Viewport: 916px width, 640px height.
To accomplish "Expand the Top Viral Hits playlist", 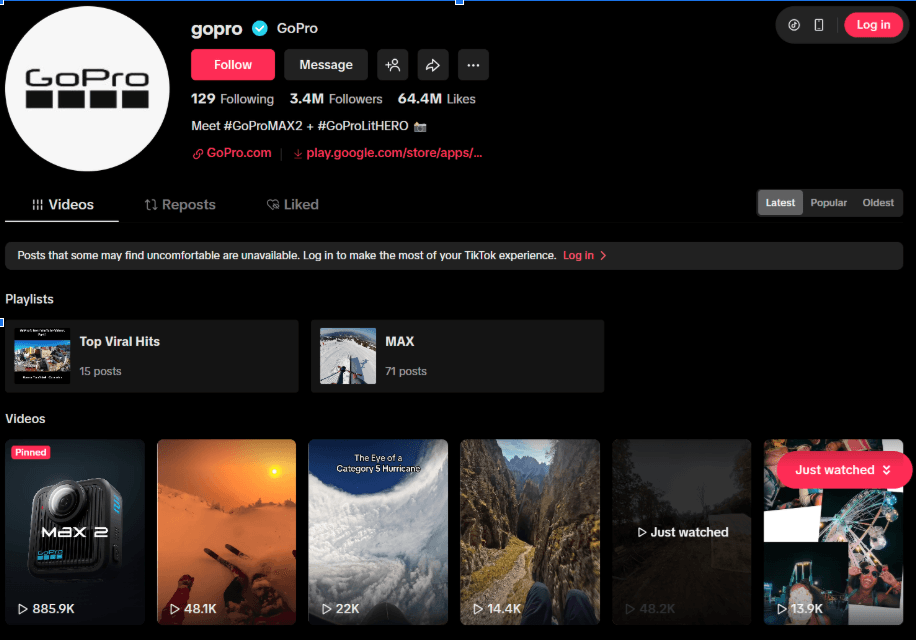I will [152, 356].
